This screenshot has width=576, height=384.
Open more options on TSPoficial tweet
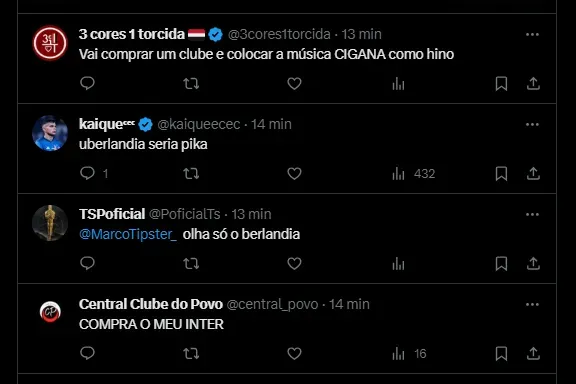(x=532, y=215)
